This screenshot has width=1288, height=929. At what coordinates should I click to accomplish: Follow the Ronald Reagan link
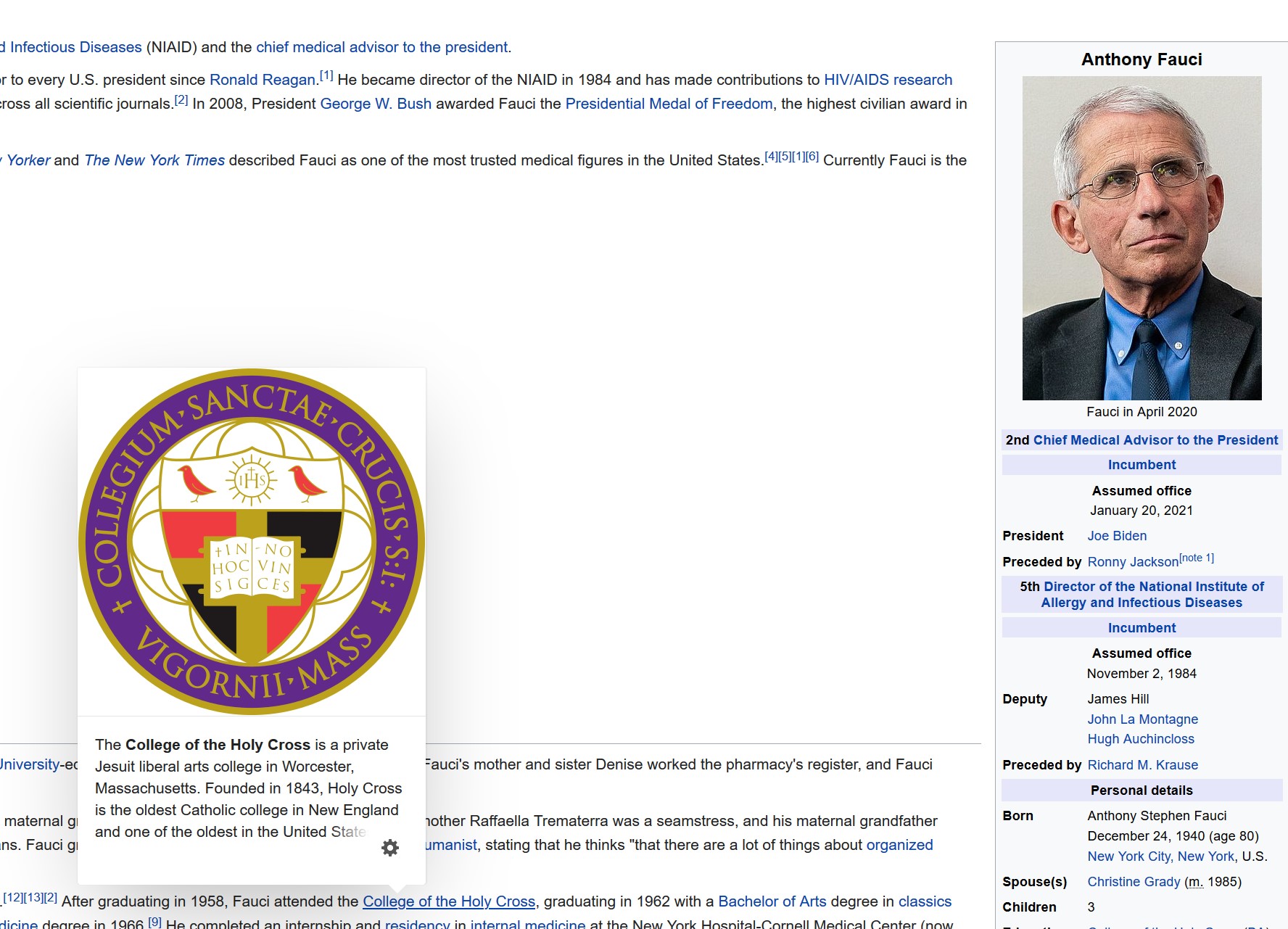pyautogui.click(x=263, y=80)
